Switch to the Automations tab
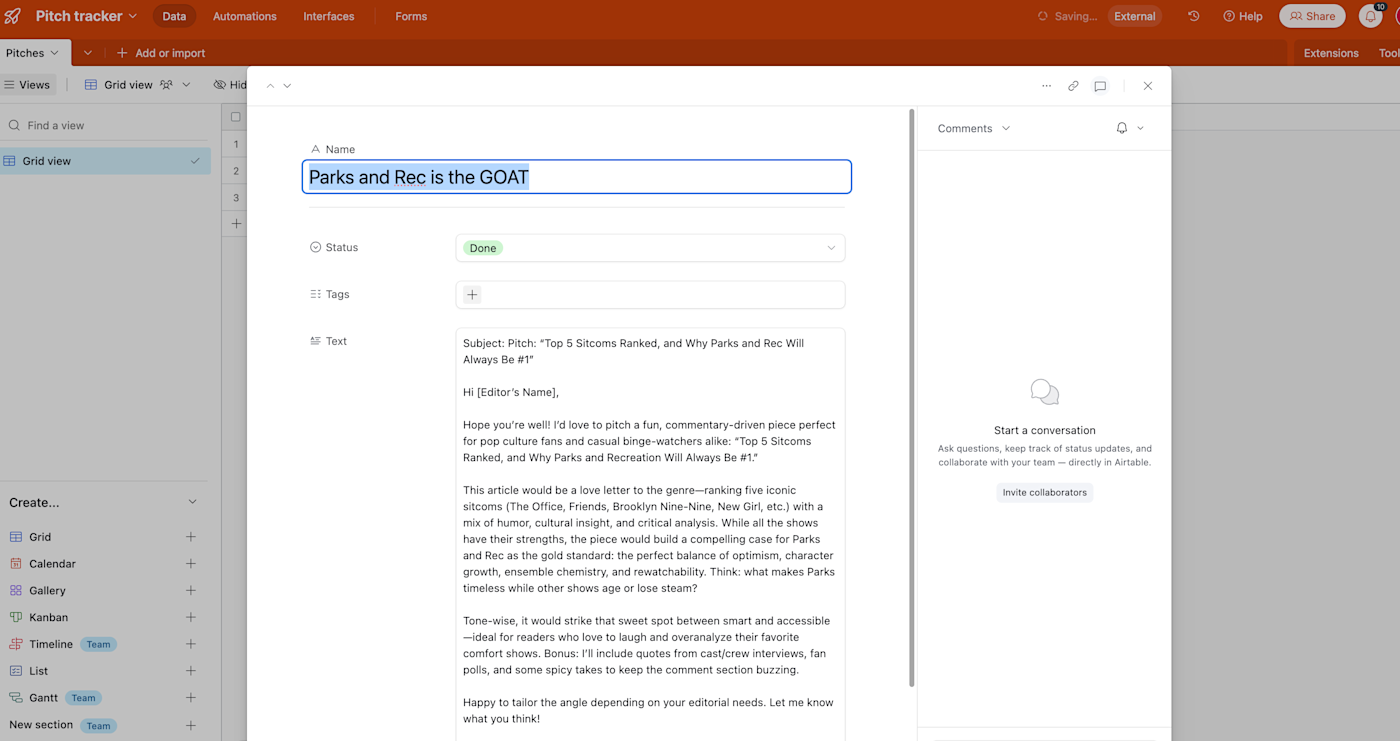The height and width of the screenshot is (741, 1400). [245, 16]
